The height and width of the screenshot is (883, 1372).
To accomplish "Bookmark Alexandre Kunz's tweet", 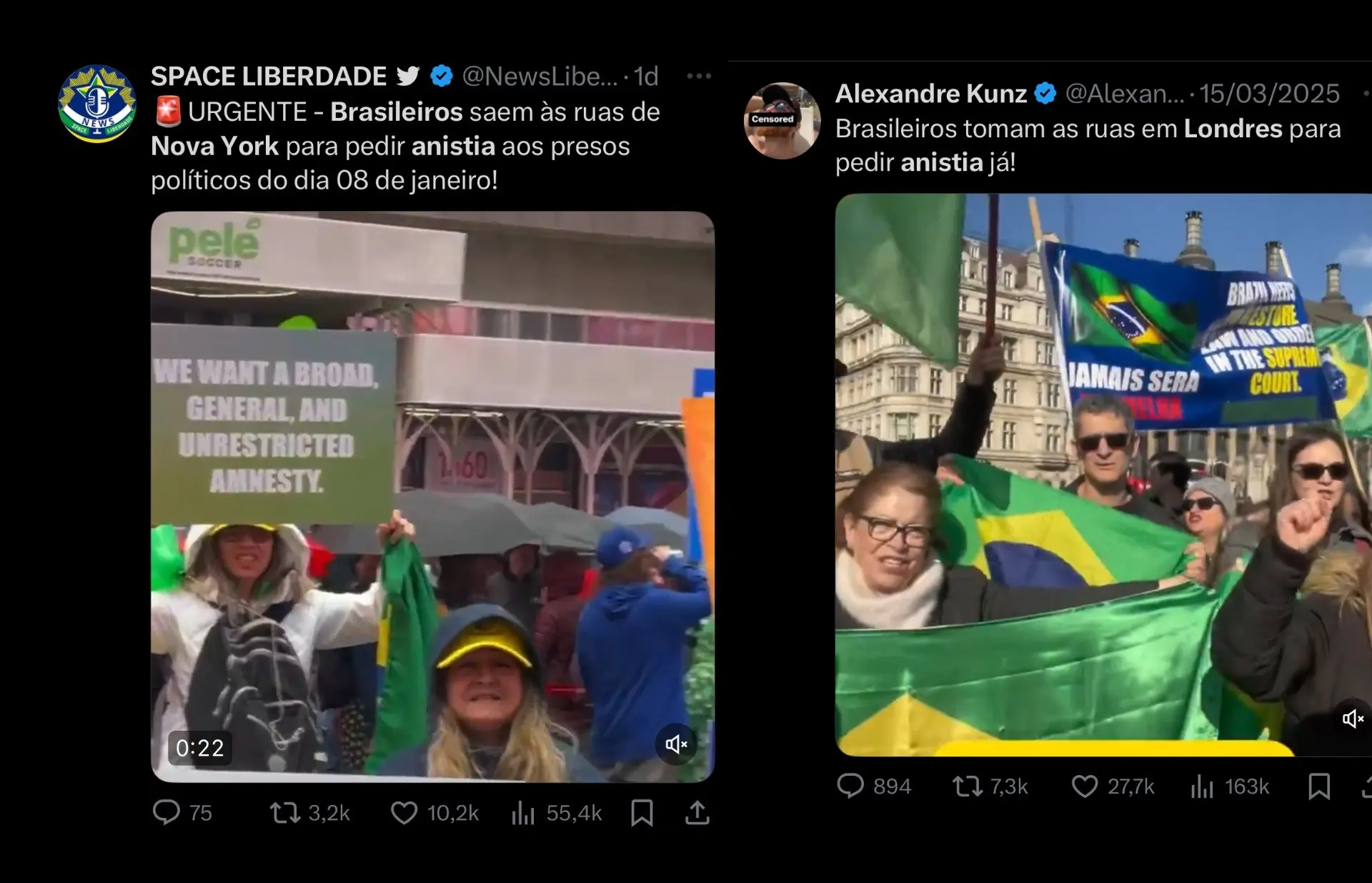I will coord(1319,786).
